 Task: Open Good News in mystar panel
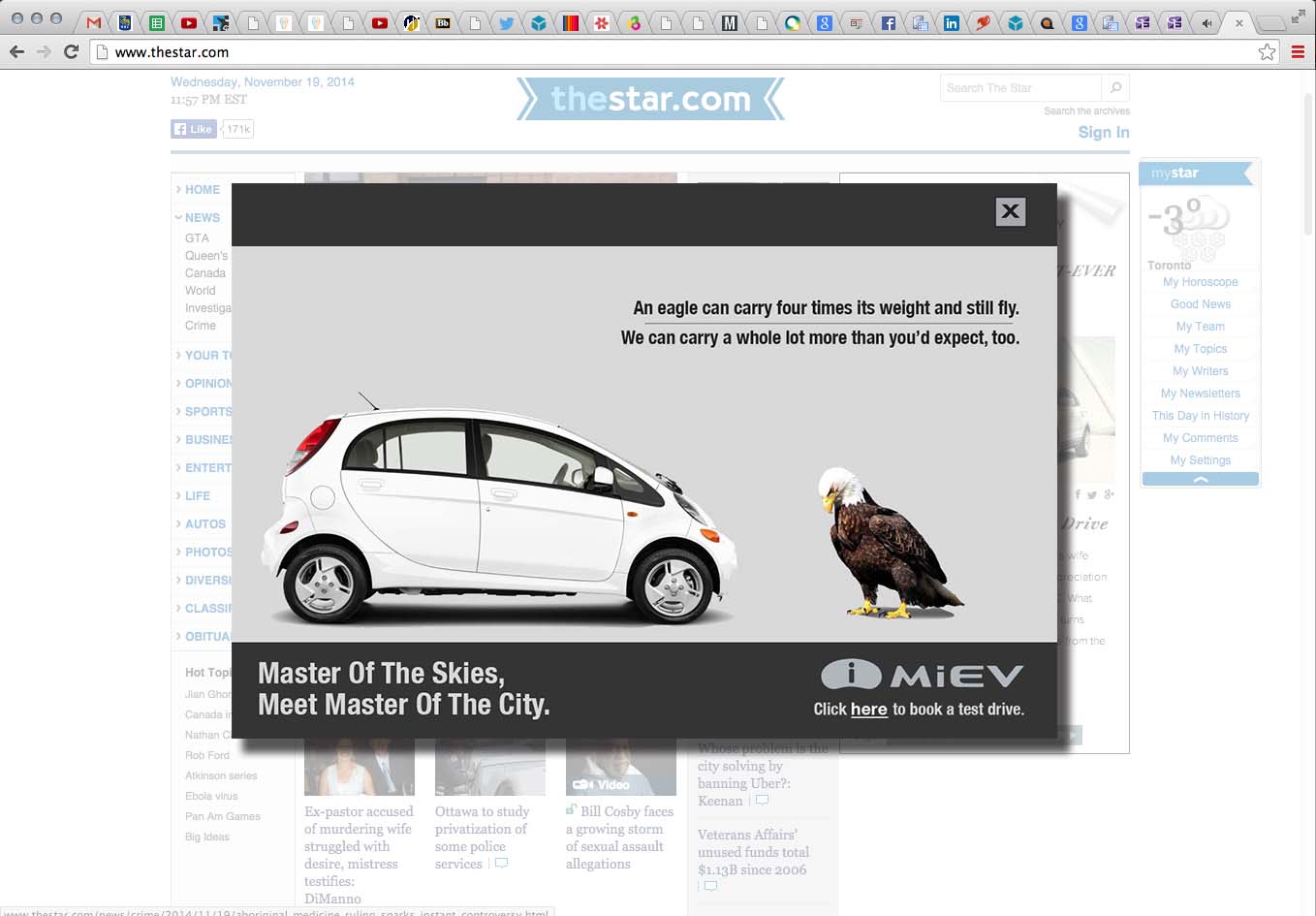[1201, 303]
